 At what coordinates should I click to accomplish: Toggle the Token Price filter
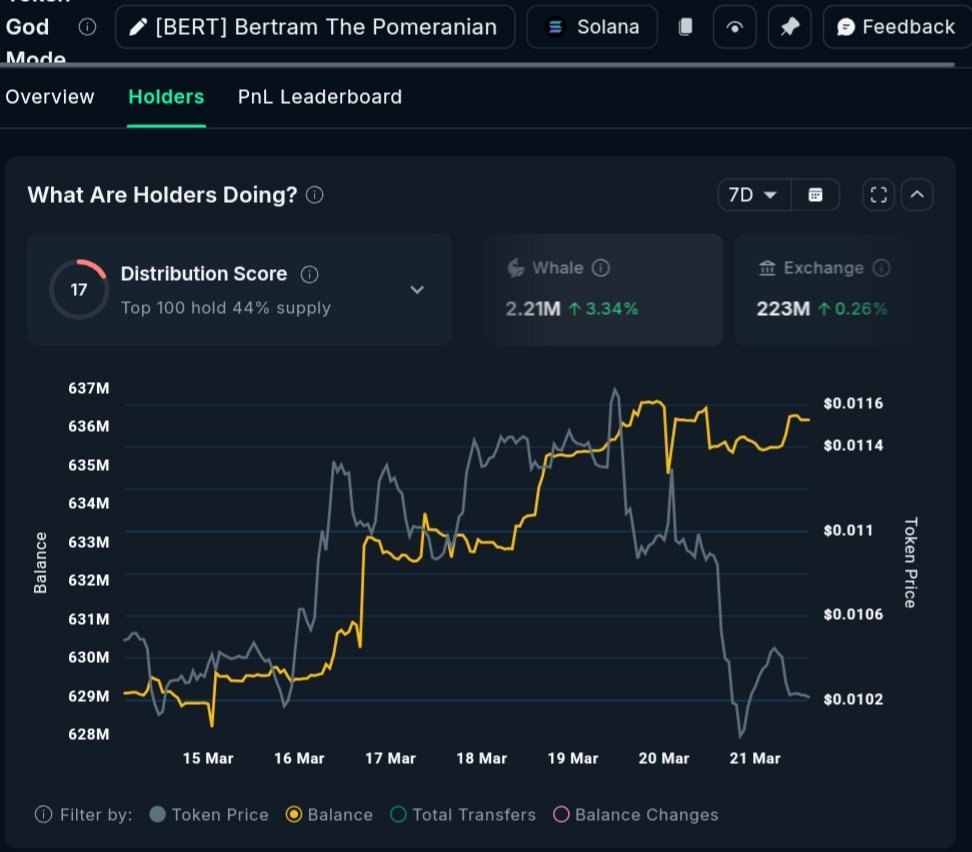point(210,814)
